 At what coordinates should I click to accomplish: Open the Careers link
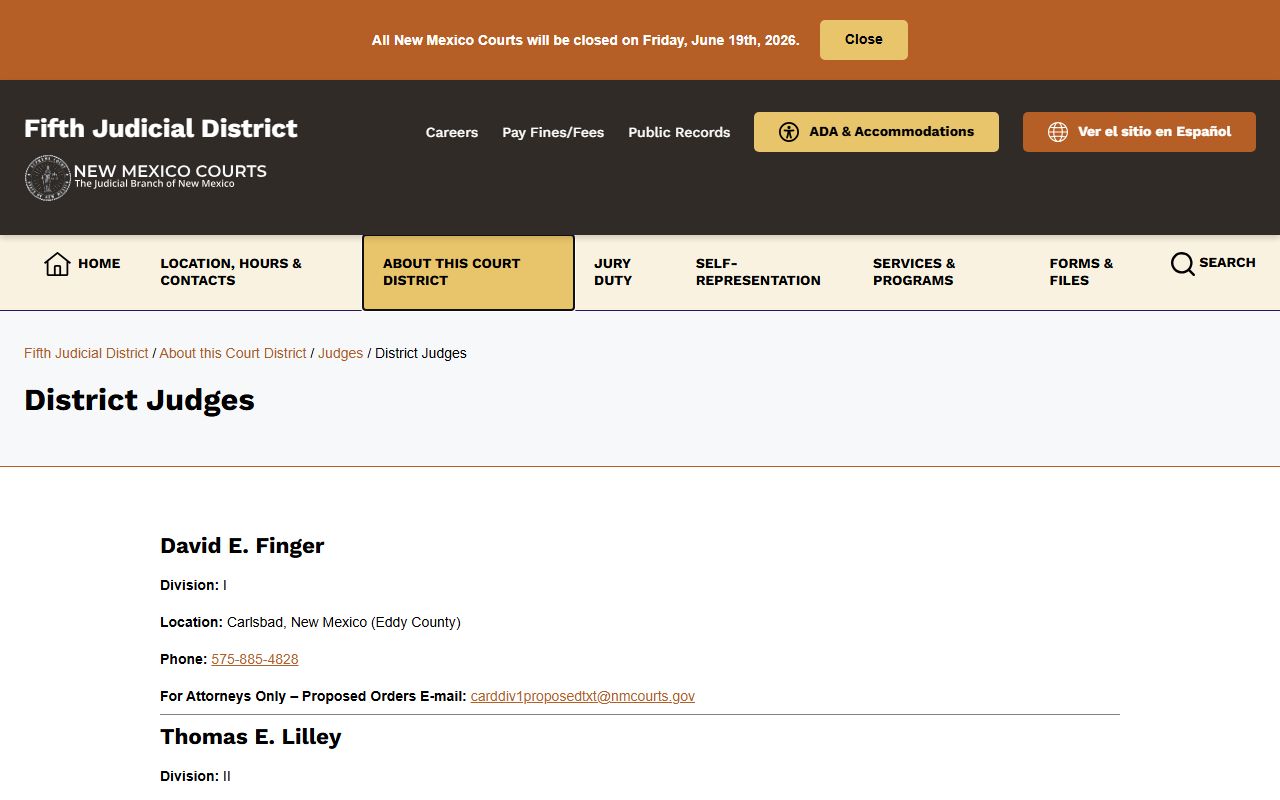click(452, 132)
